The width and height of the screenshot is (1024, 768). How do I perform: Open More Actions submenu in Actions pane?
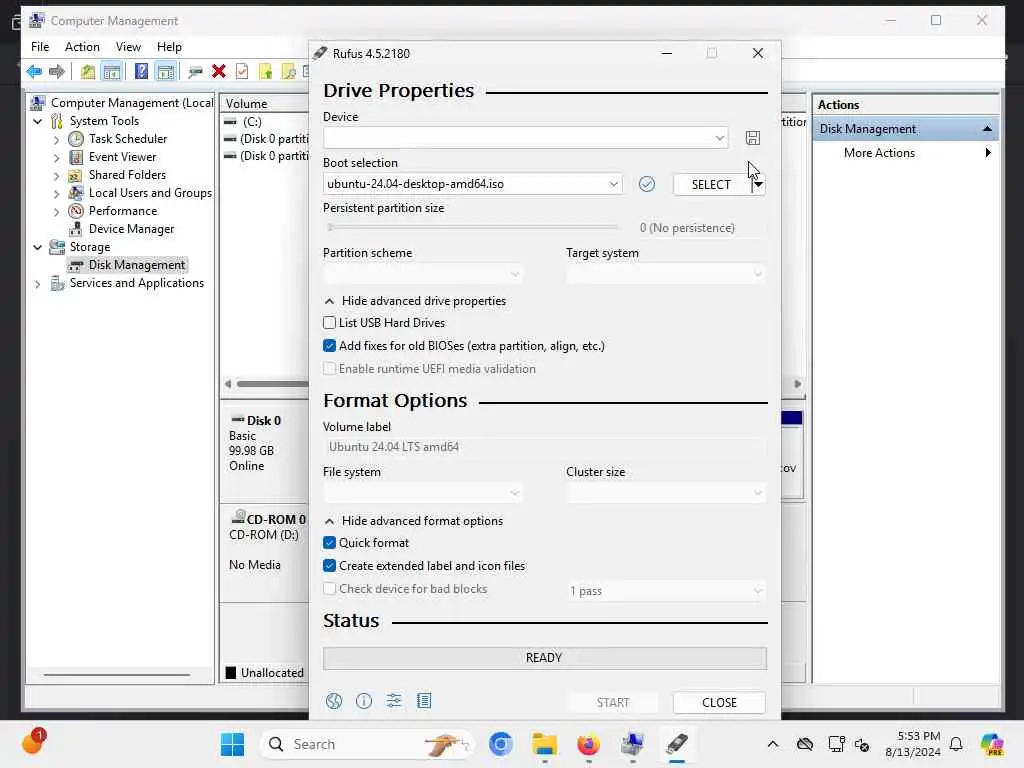point(905,153)
